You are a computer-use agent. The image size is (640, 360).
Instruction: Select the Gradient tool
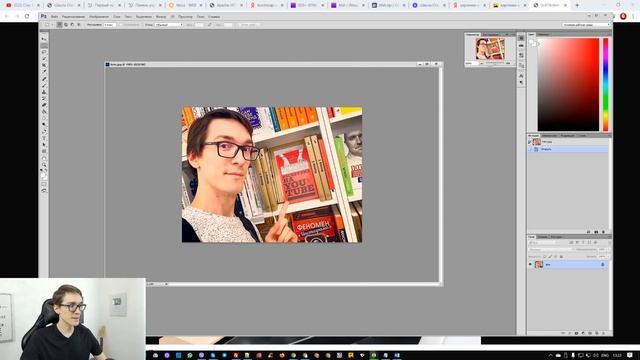pyautogui.click(x=44, y=111)
